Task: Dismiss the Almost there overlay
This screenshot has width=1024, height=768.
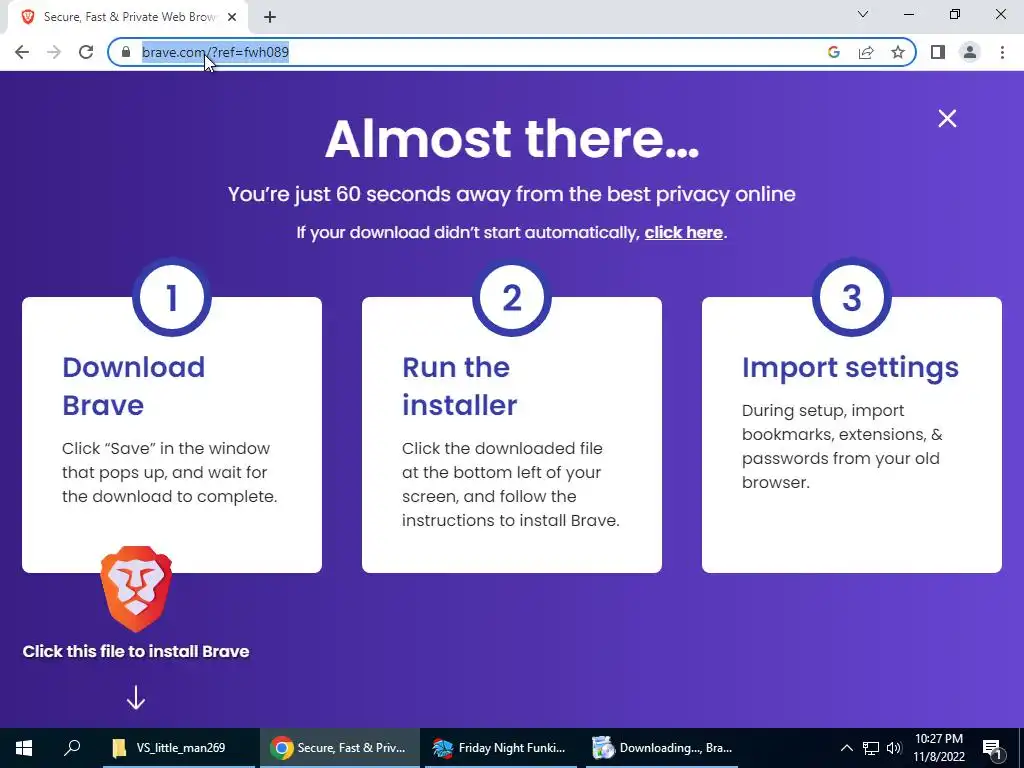Action: (947, 118)
